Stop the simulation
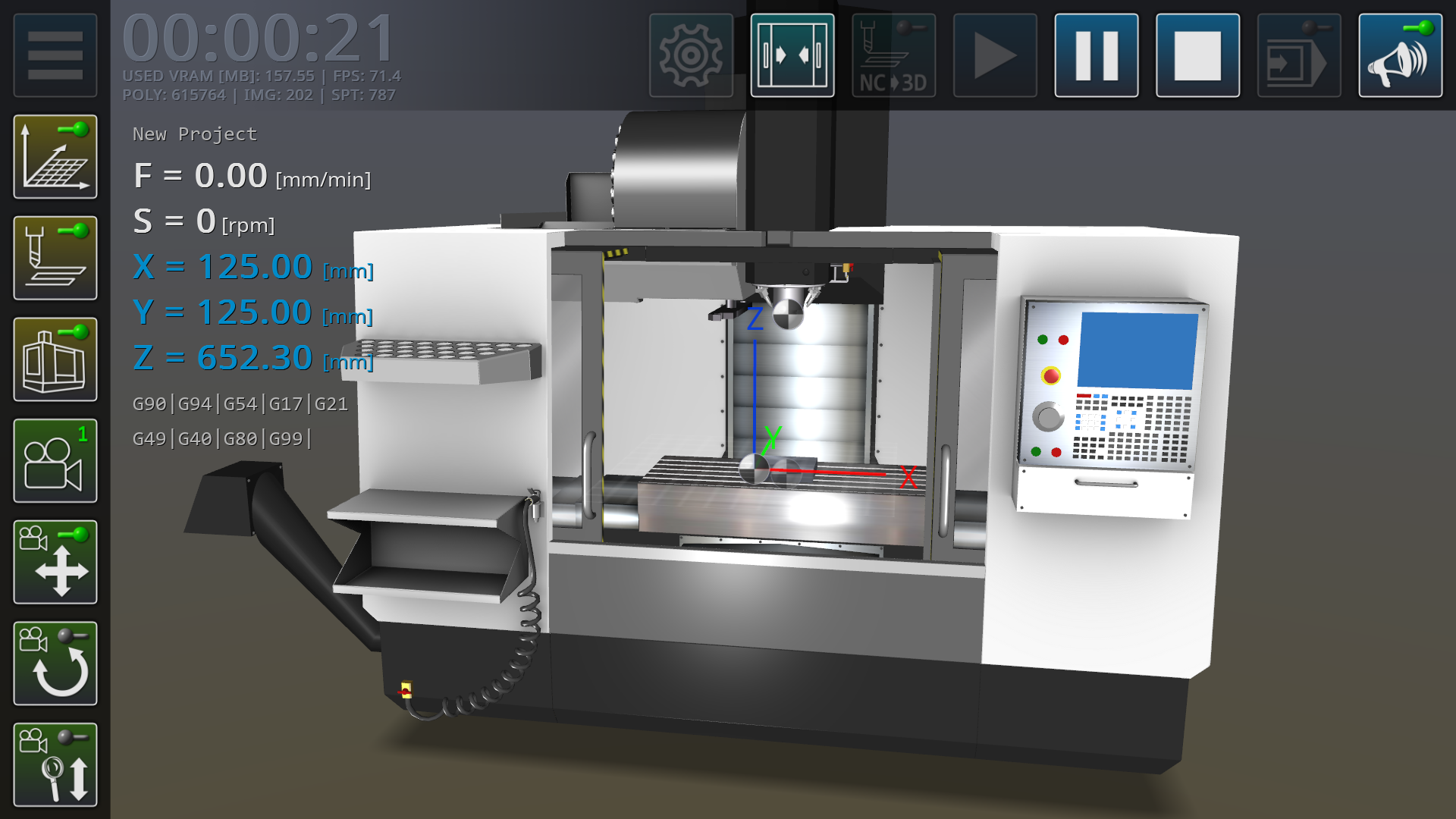1456x819 pixels. (x=1197, y=55)
